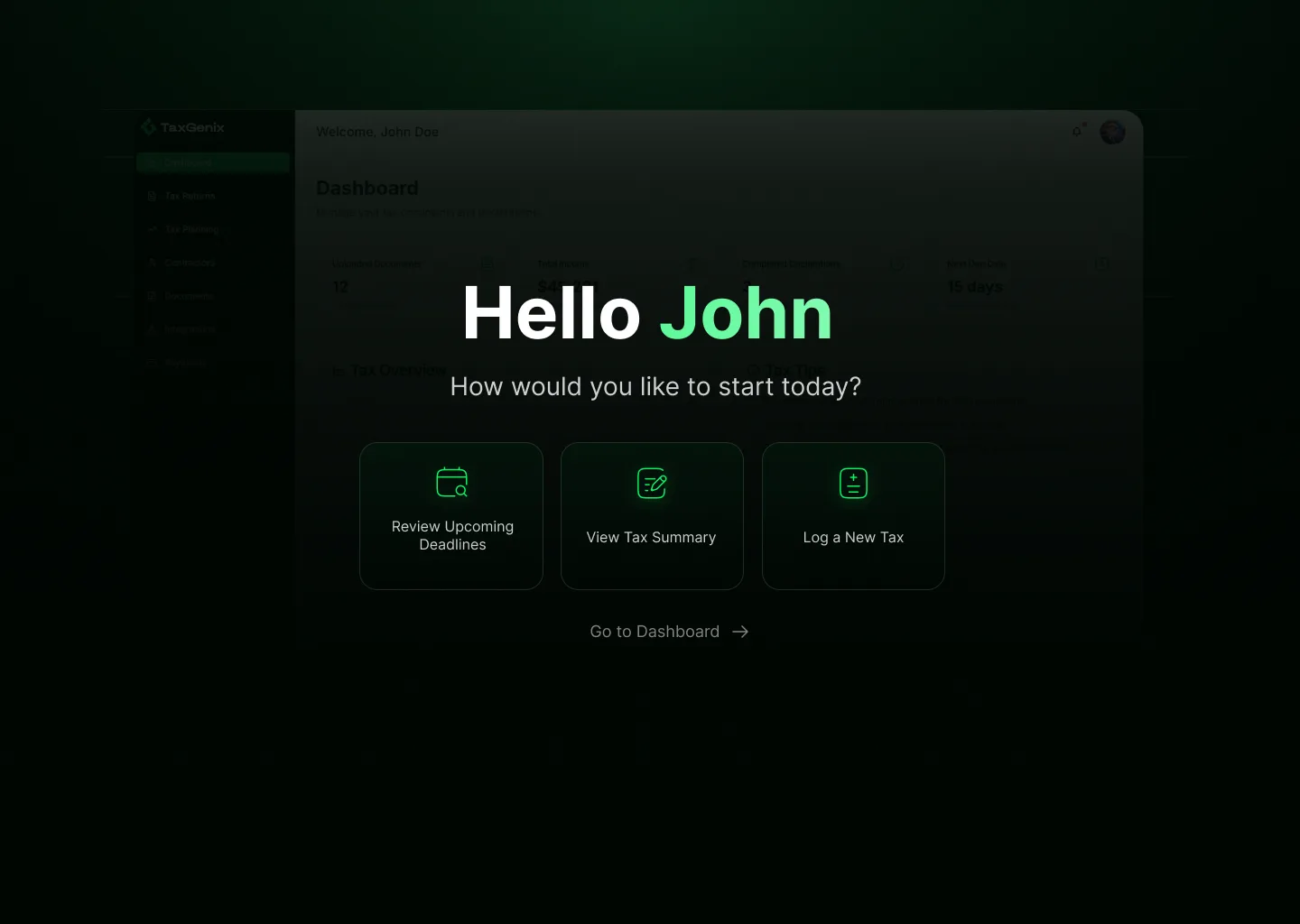Click the dimmed "Dashboard" page heading

(367, 188)
